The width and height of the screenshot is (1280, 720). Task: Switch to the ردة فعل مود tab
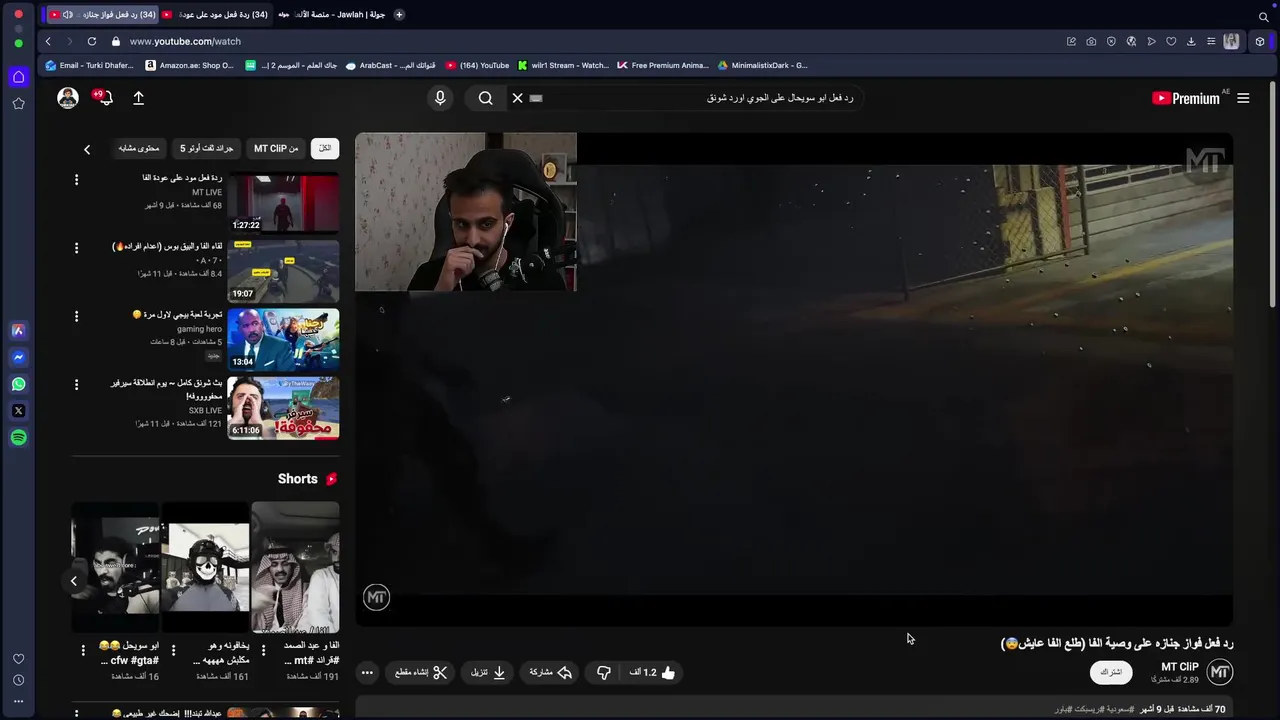pyautogui.click(x=214, y=15)
